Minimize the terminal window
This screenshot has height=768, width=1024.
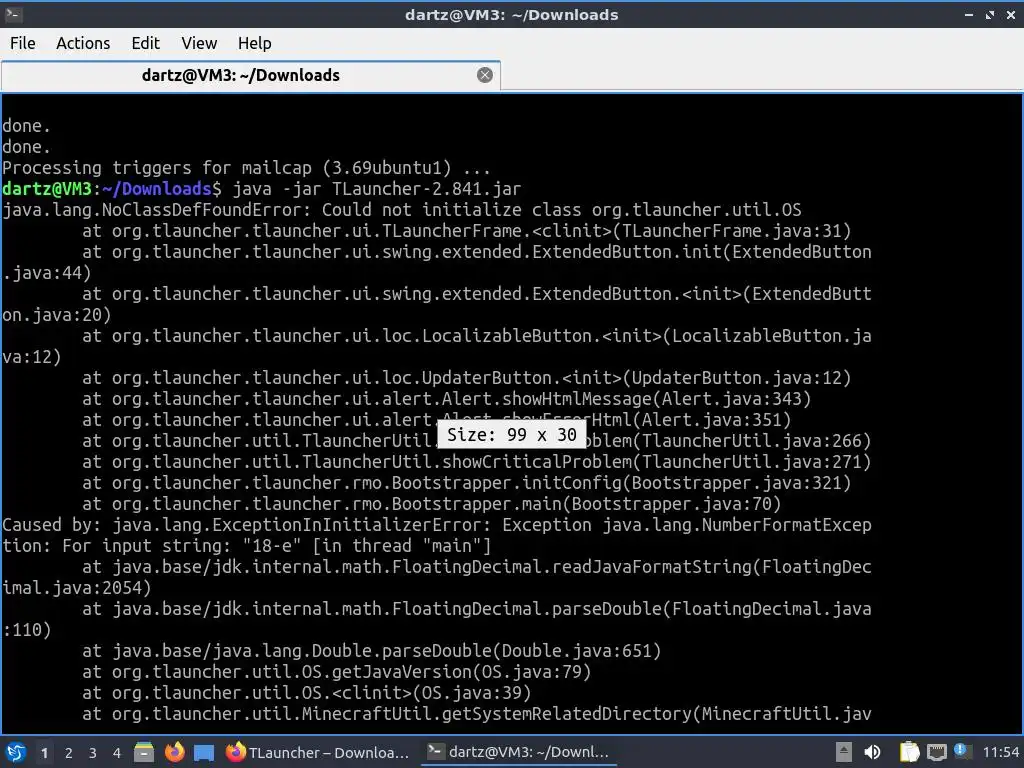click(968, 14)
